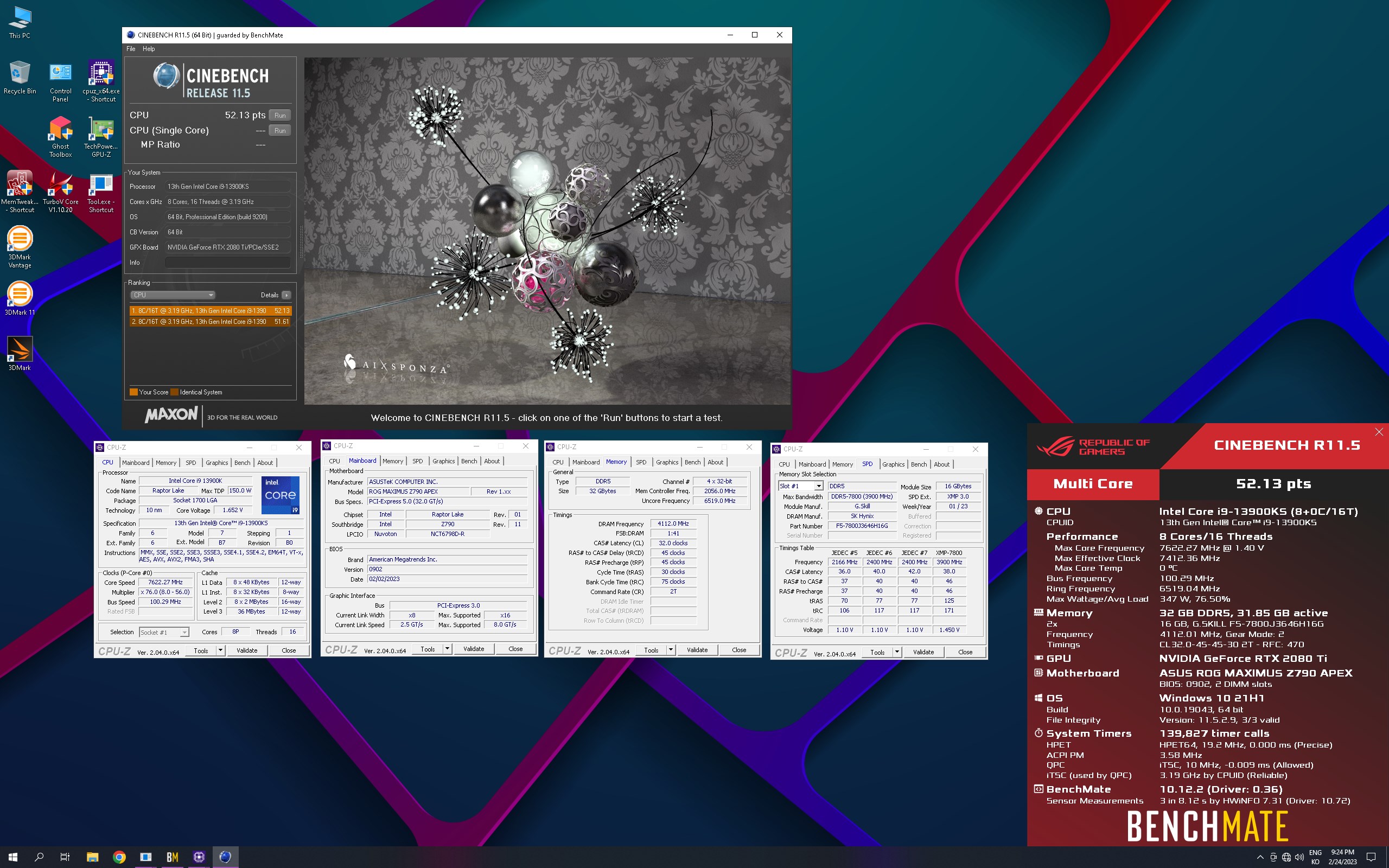1389x868 pixels.
Task: Switch to Mainboard tab in first CPU-Z window
Action: pos(136,463)
